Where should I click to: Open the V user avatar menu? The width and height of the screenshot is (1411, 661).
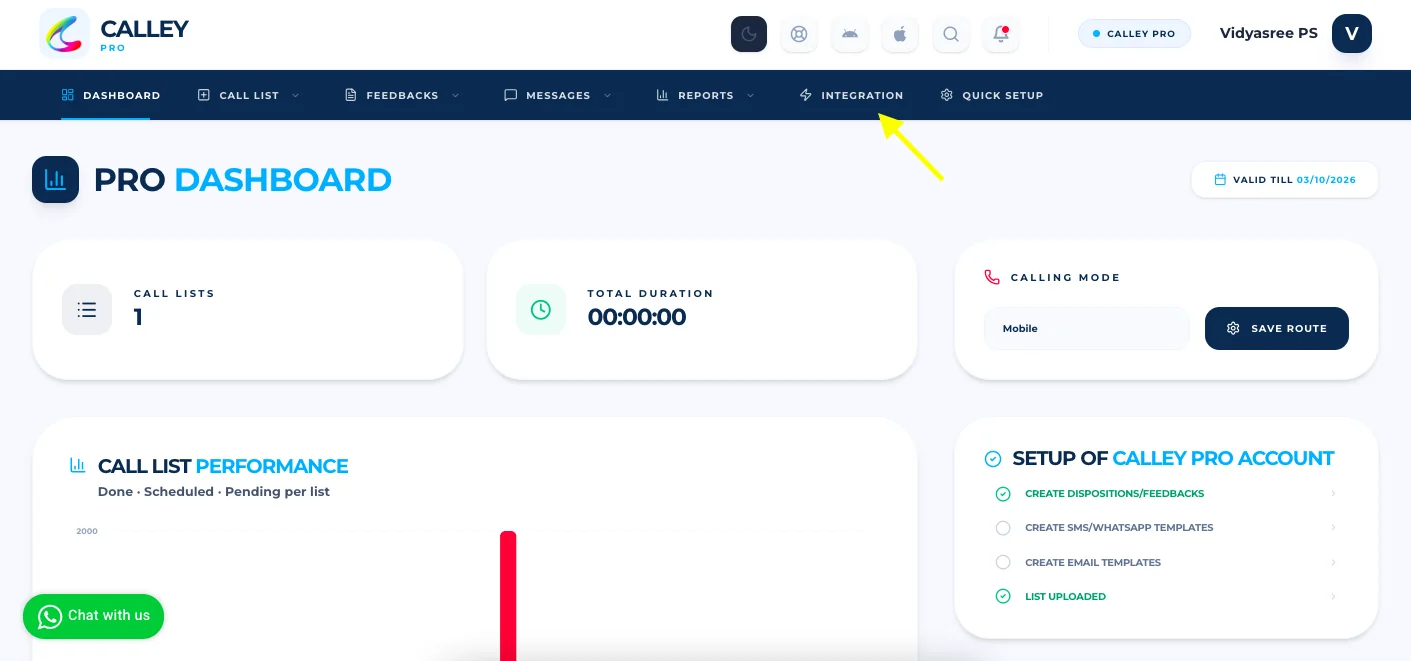tap(1352, 33)
